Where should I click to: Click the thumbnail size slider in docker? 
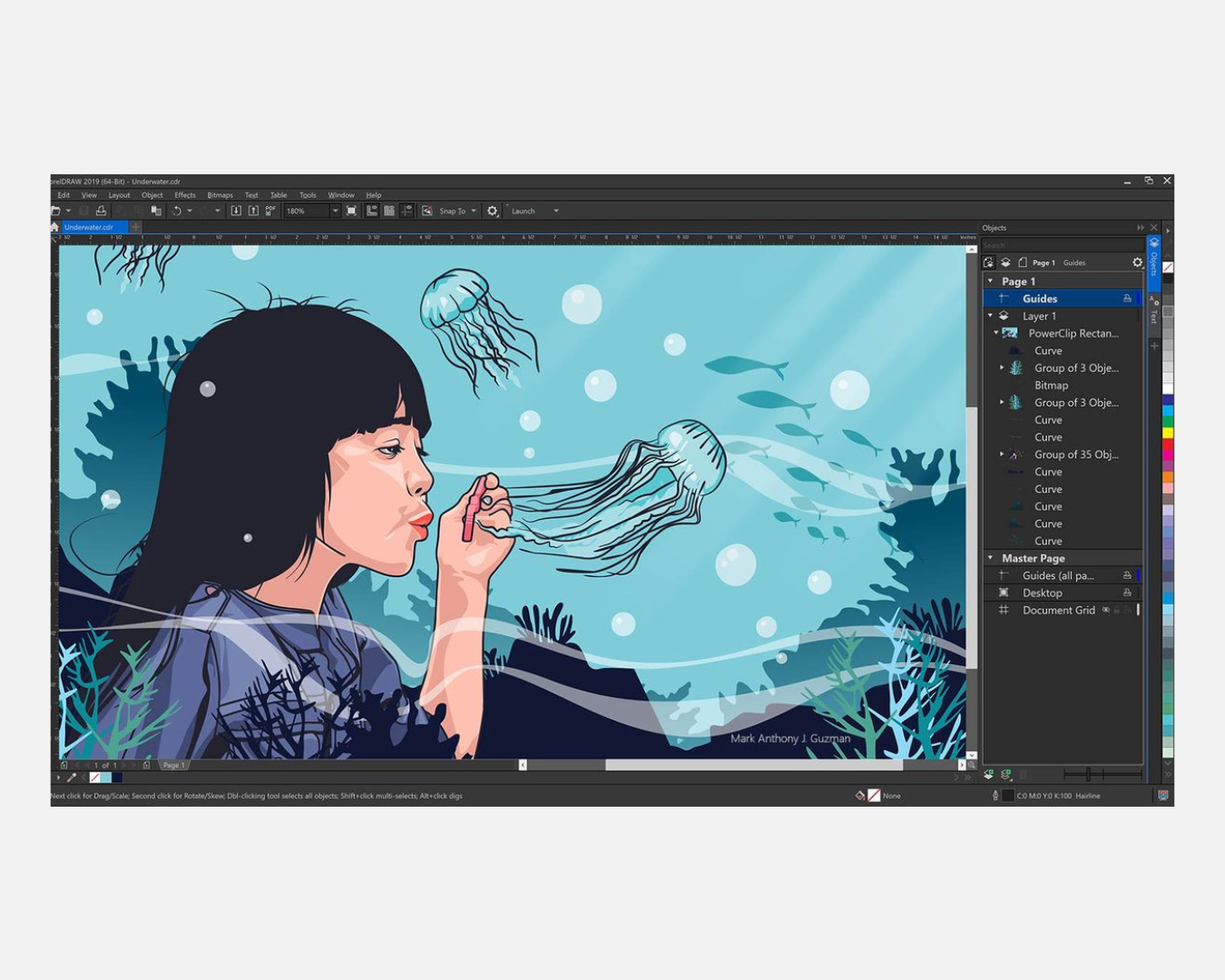click(1102, 774)
